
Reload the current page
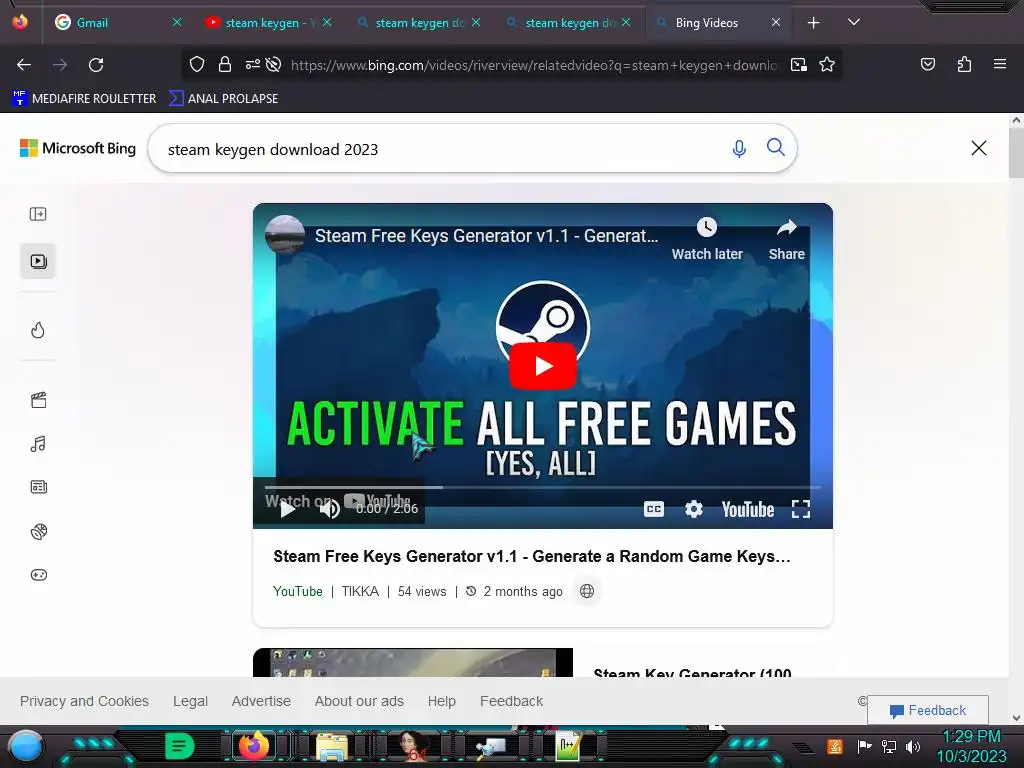pyautogui.click(x=96, y=65)
